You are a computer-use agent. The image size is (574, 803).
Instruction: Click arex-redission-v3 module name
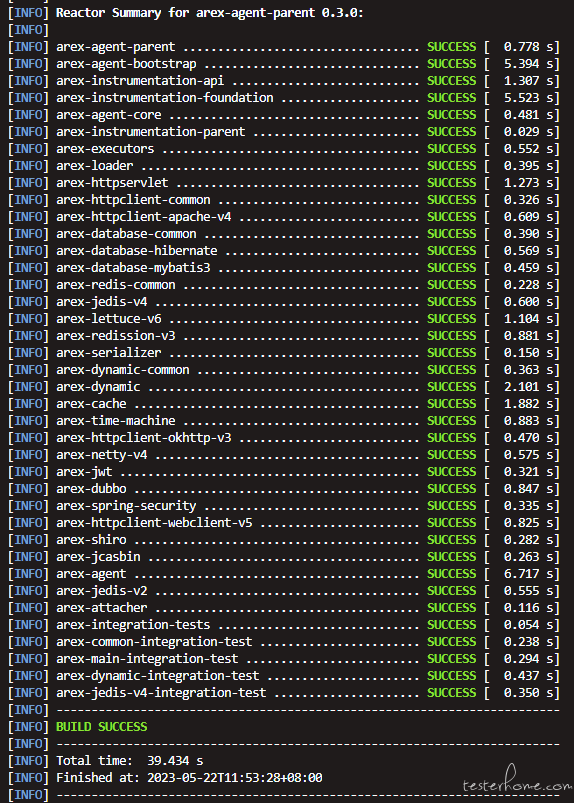(x=115, y=335)
